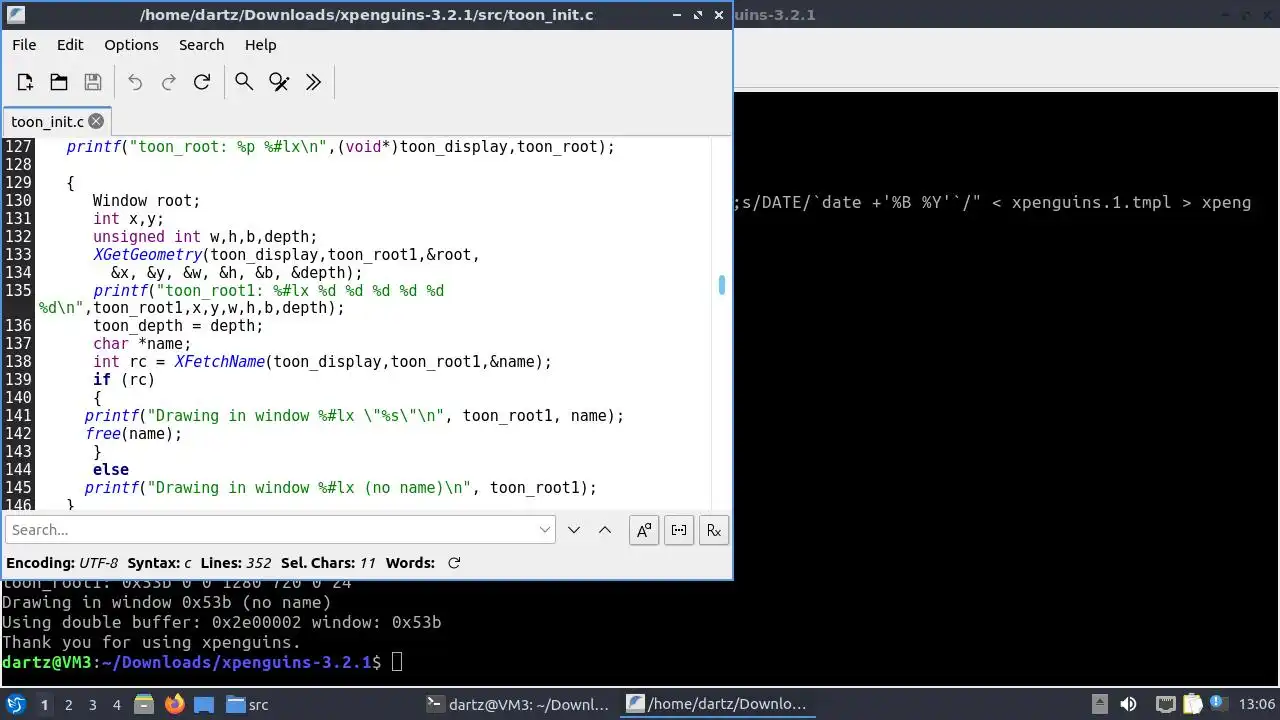Click the XFetchName call on line 138
The height and width of the screenshot is (720, 1280).
click(x=219, y=362)
